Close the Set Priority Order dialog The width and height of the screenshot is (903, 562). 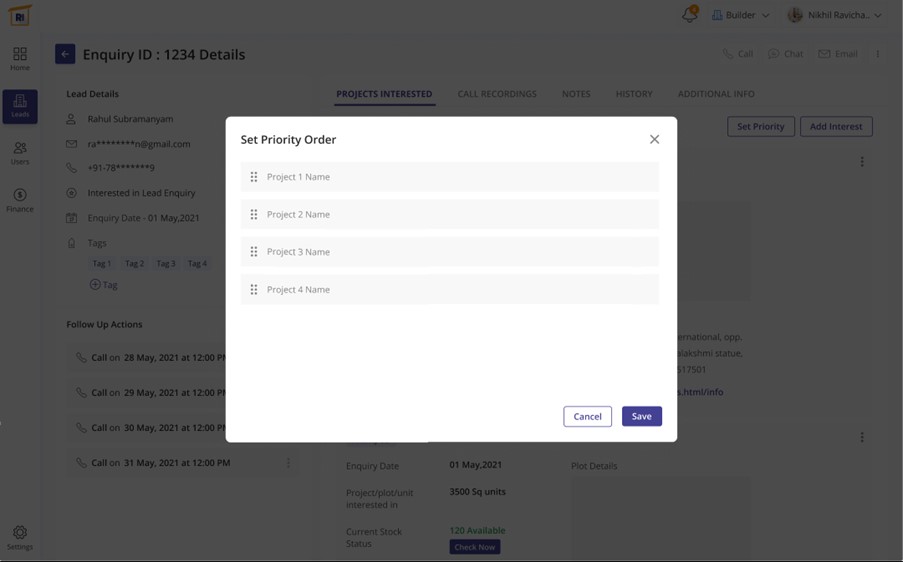[654, 139]
